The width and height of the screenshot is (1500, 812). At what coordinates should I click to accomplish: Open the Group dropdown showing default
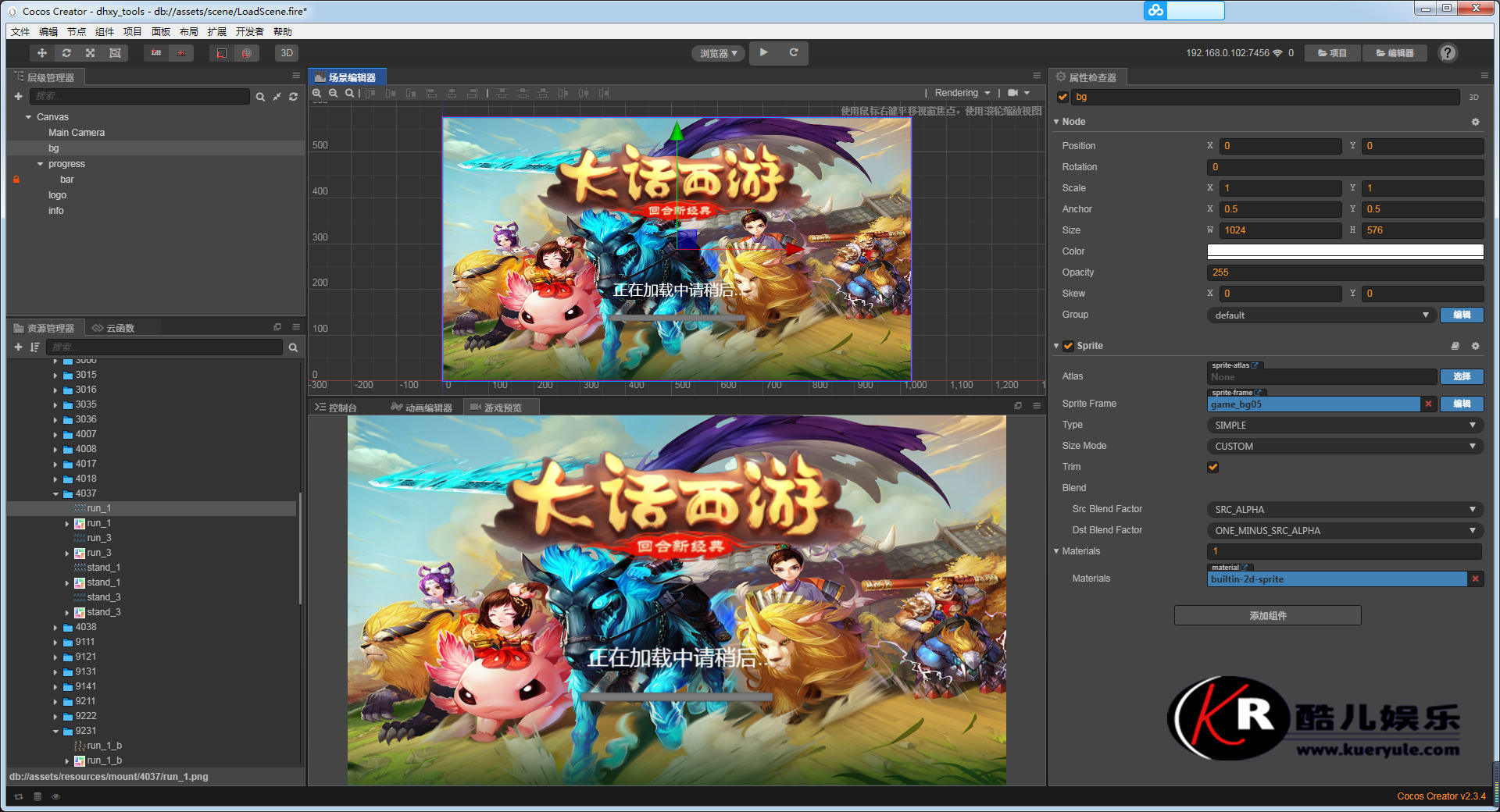click(1321, 315)
